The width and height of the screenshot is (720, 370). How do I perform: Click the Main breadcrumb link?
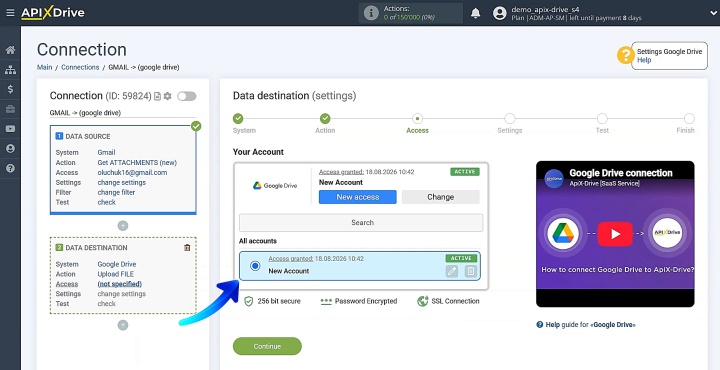[x=45, y=67]
